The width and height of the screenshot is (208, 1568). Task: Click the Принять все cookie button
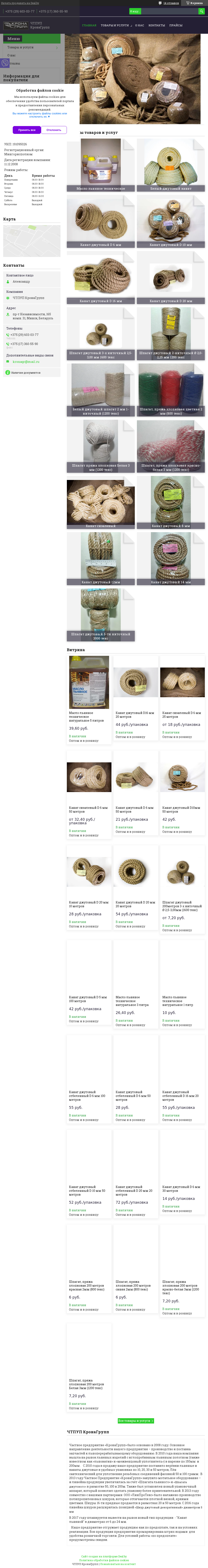pos(27,130)
